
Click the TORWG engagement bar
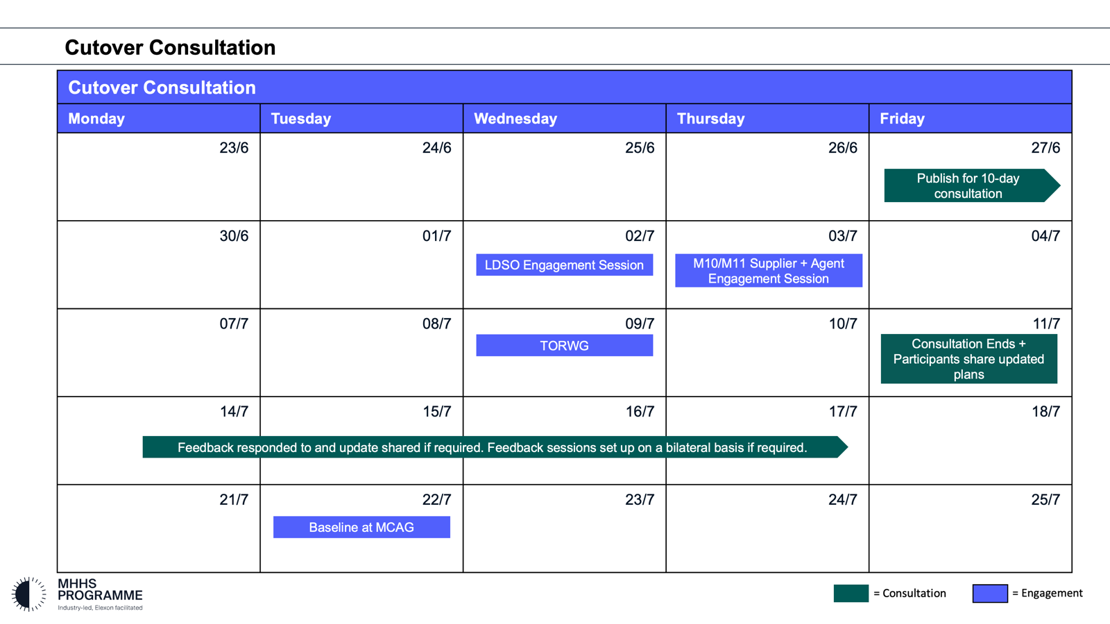[x=564, y=344]
